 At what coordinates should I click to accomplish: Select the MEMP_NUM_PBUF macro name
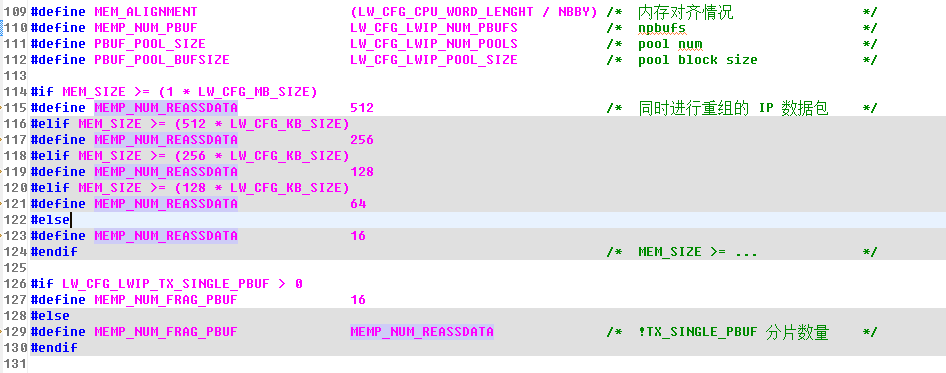pyautogui.click(x=145, y=28)
